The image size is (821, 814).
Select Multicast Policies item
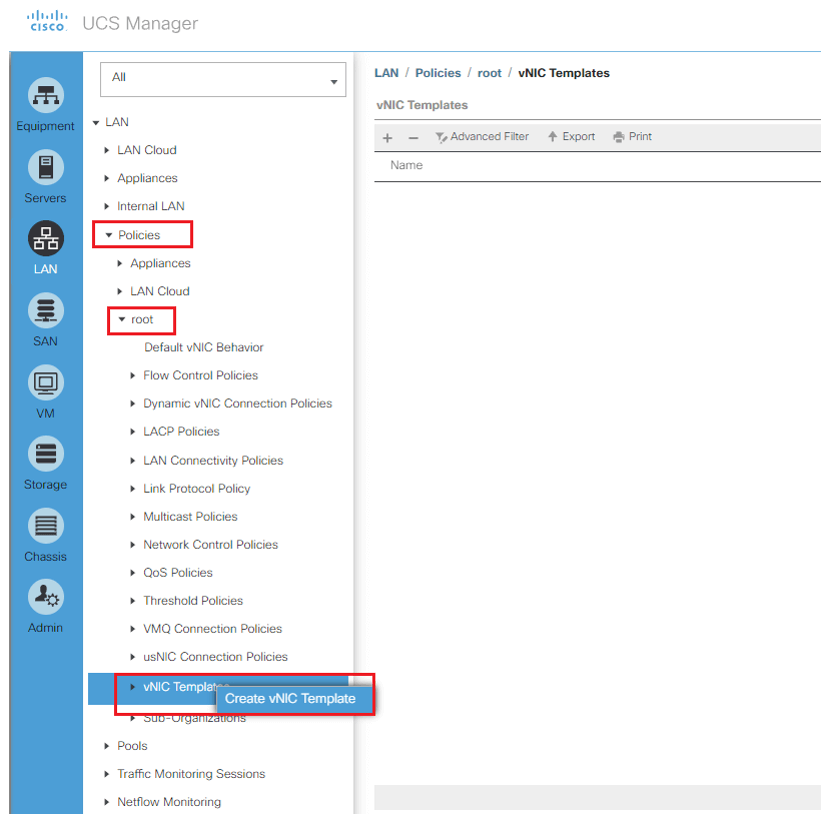point(190,517)
